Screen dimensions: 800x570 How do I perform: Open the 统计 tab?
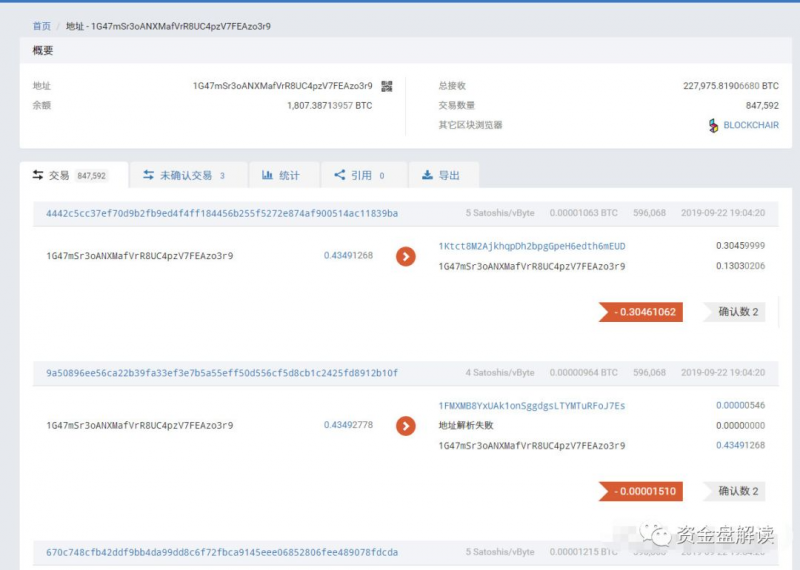284,175
